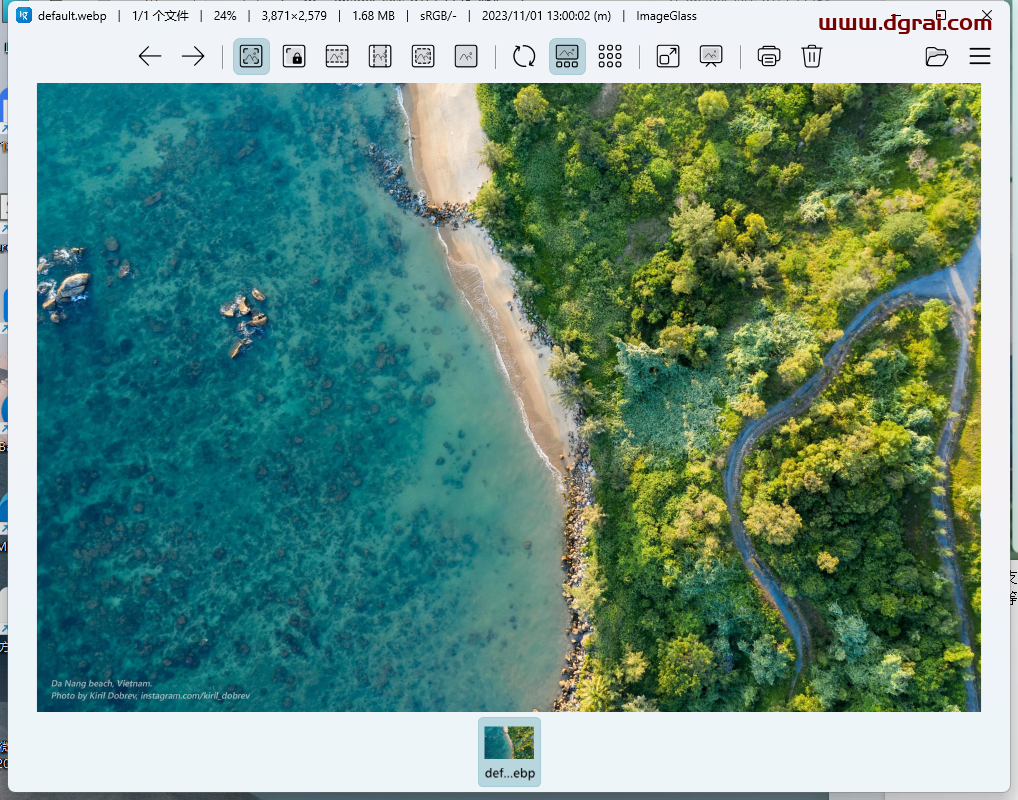Screen dimensions: 1018x800
Task: Print the current image
Action: click(769, 56)
